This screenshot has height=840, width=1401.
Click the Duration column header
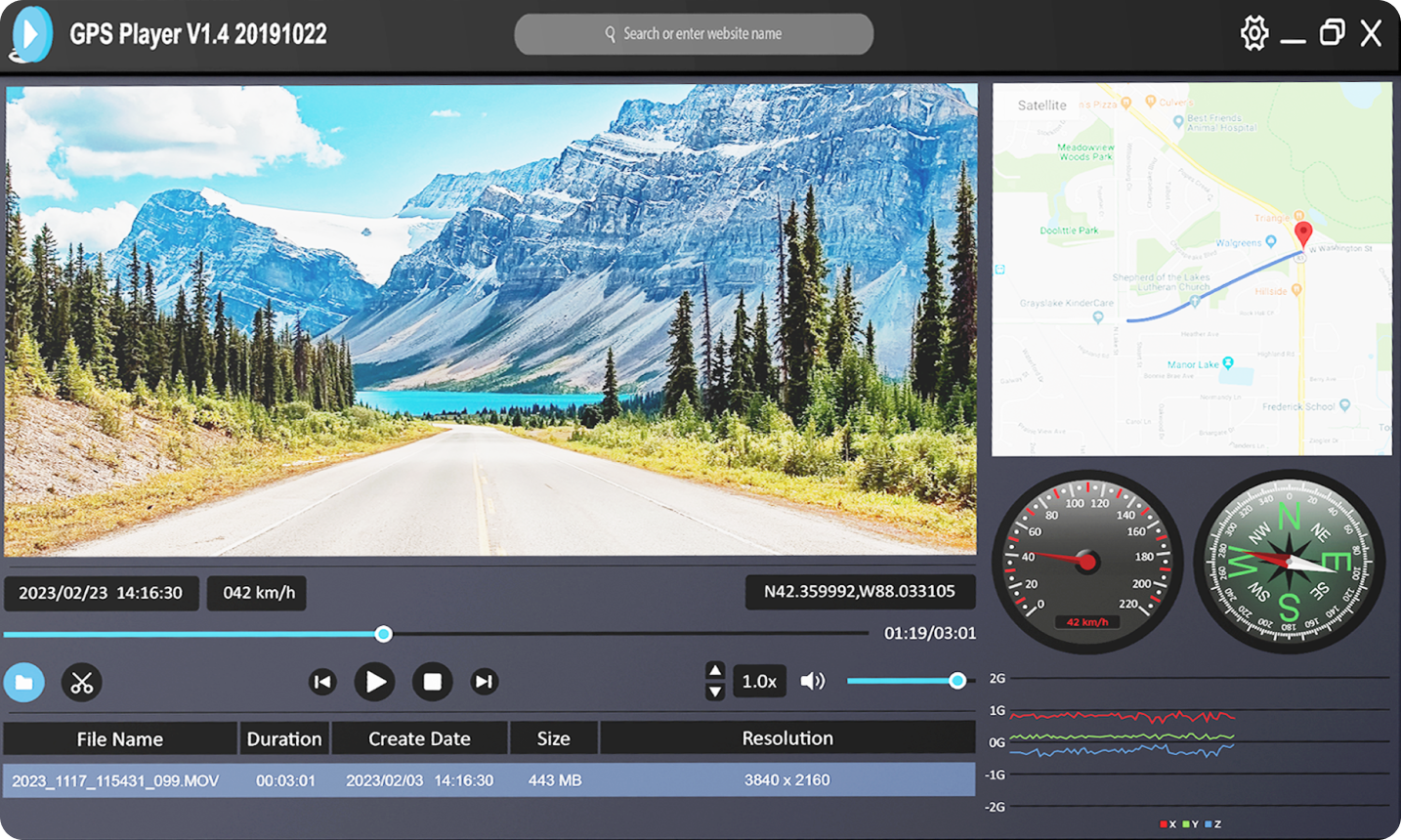coord(284,738)
